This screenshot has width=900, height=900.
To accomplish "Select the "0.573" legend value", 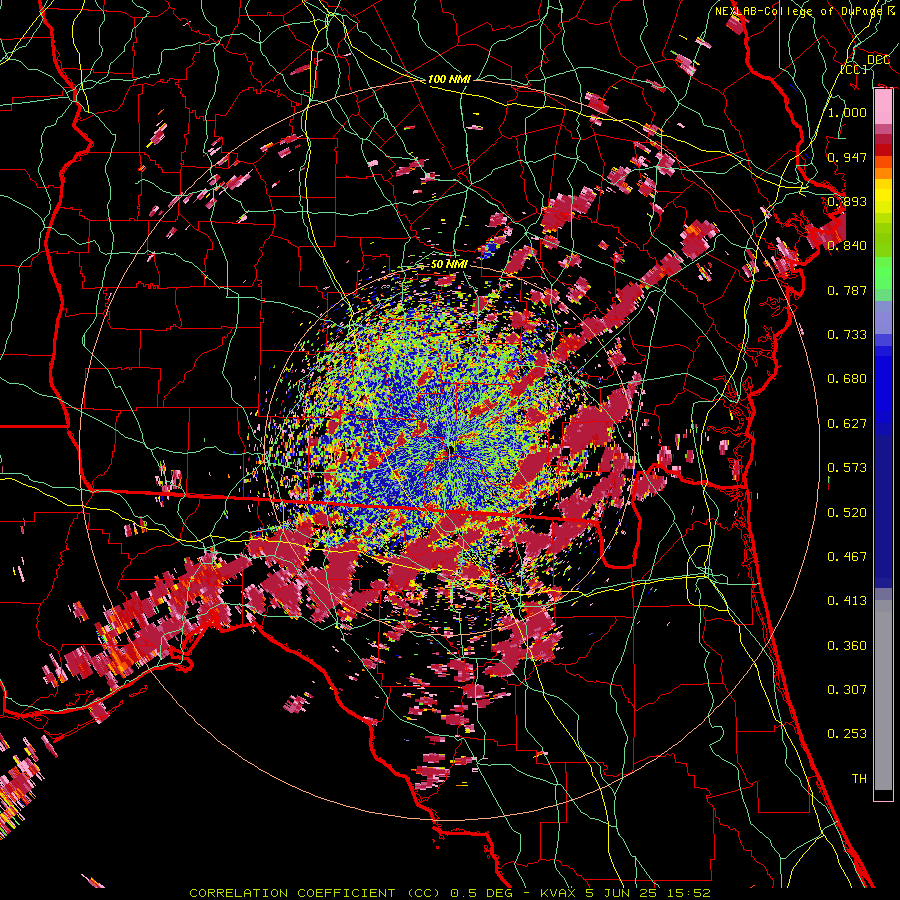I will 847,468.
